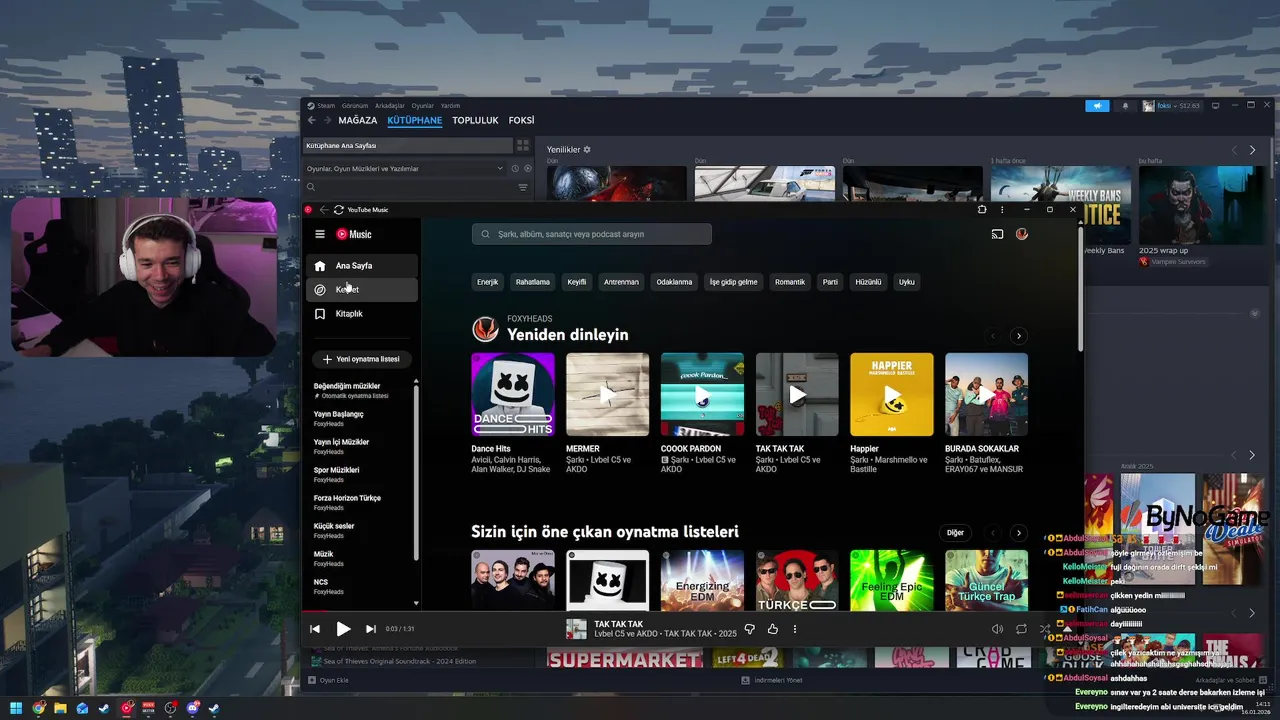Select the Romantik mood chip

click(790, 282)
